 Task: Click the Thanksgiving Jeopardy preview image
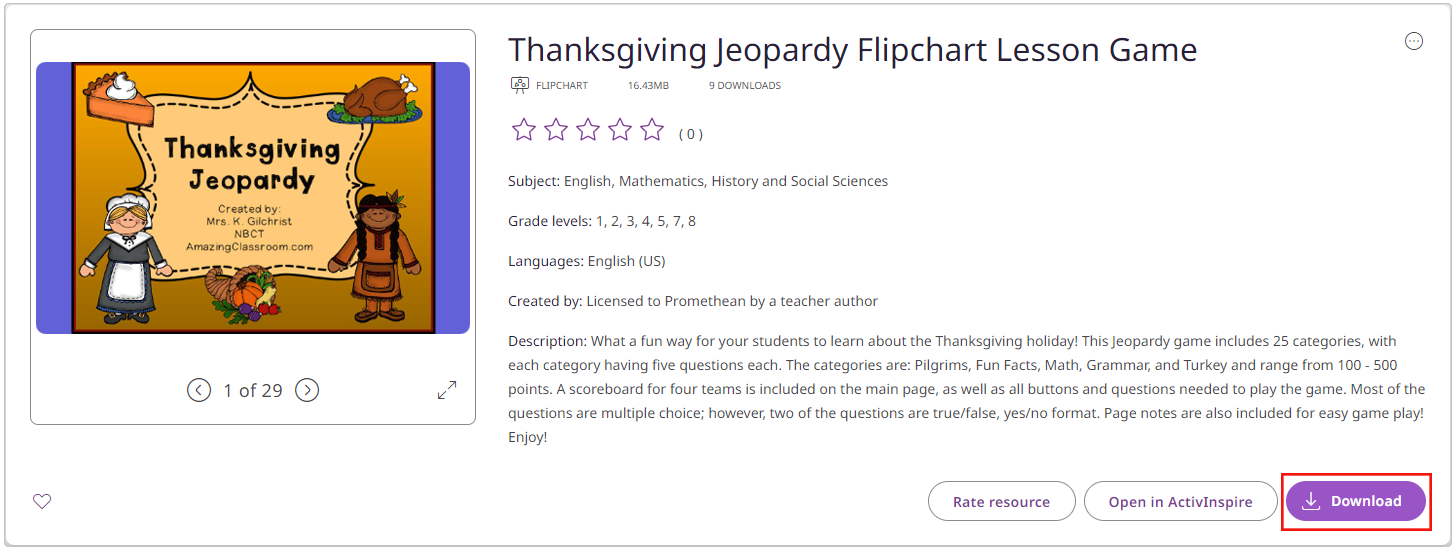pyautogui.click(x=253, y=198)
